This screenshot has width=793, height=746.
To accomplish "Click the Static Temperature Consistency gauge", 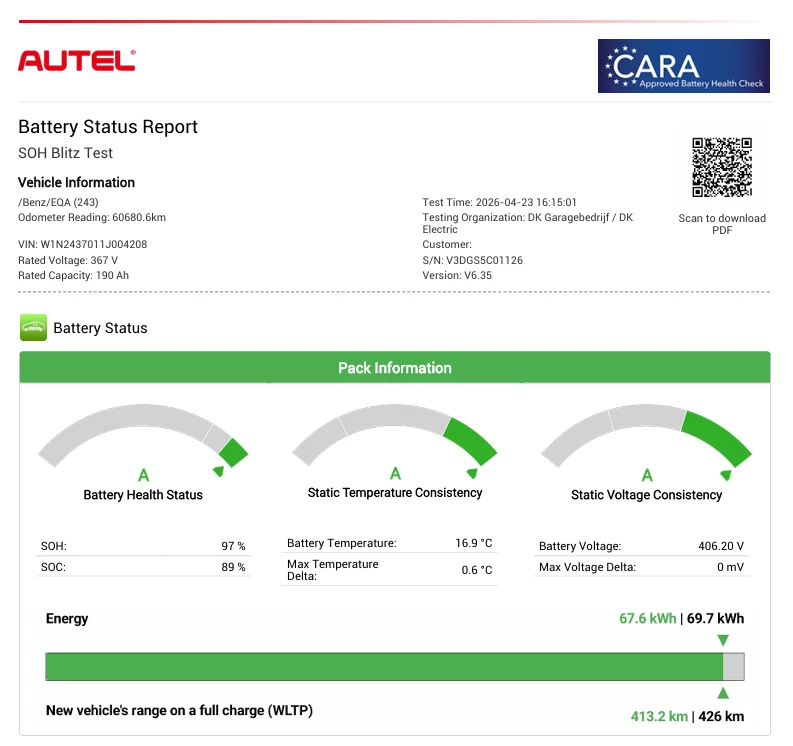I will pos(395,438).
